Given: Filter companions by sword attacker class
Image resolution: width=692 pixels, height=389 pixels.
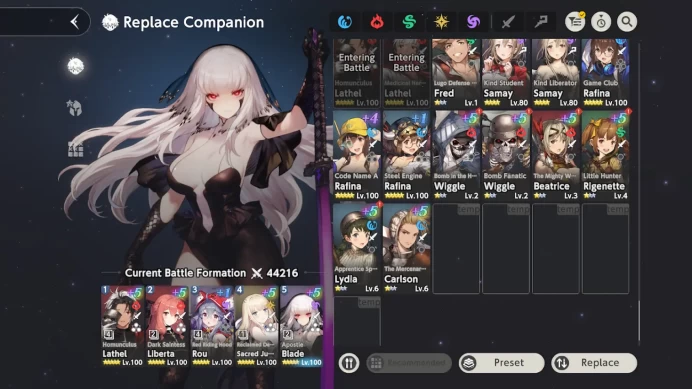Looking at the screenshot, I should (x=508, y=22).
